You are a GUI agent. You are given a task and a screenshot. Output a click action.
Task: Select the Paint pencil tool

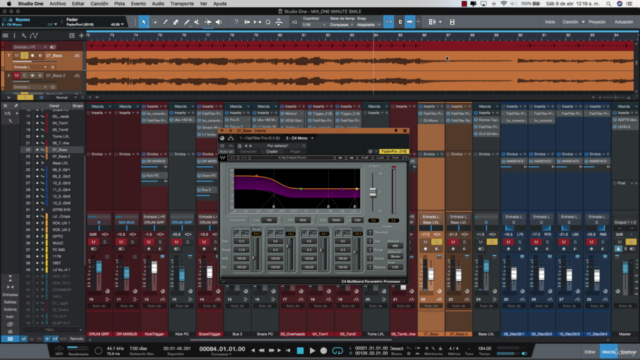click(187, 22)
